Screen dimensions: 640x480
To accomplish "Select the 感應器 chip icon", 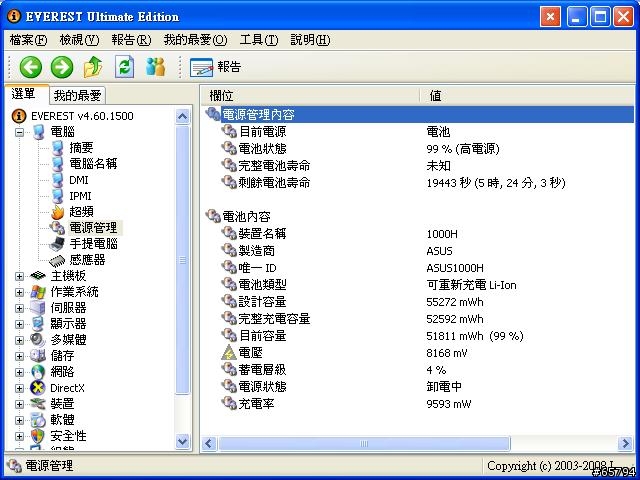I will (x=57, y=260).
